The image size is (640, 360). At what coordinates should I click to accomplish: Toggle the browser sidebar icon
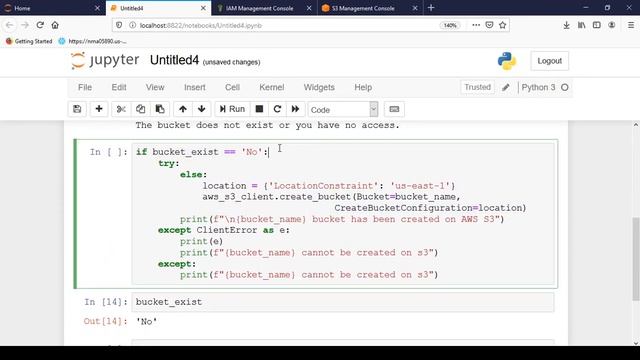597,25
